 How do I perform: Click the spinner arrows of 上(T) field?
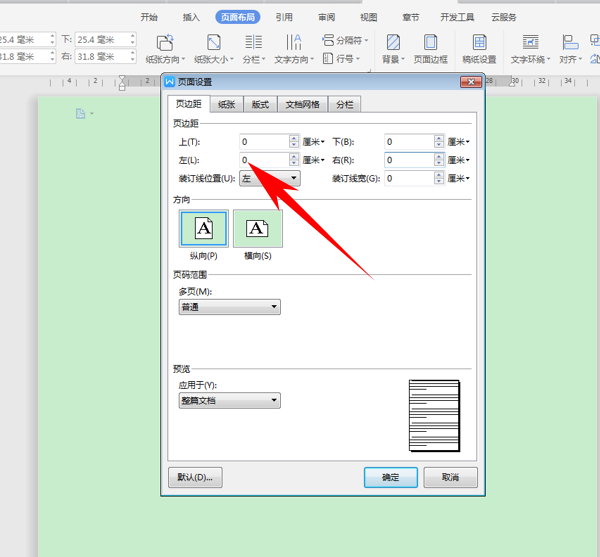(x=294, y=142)
